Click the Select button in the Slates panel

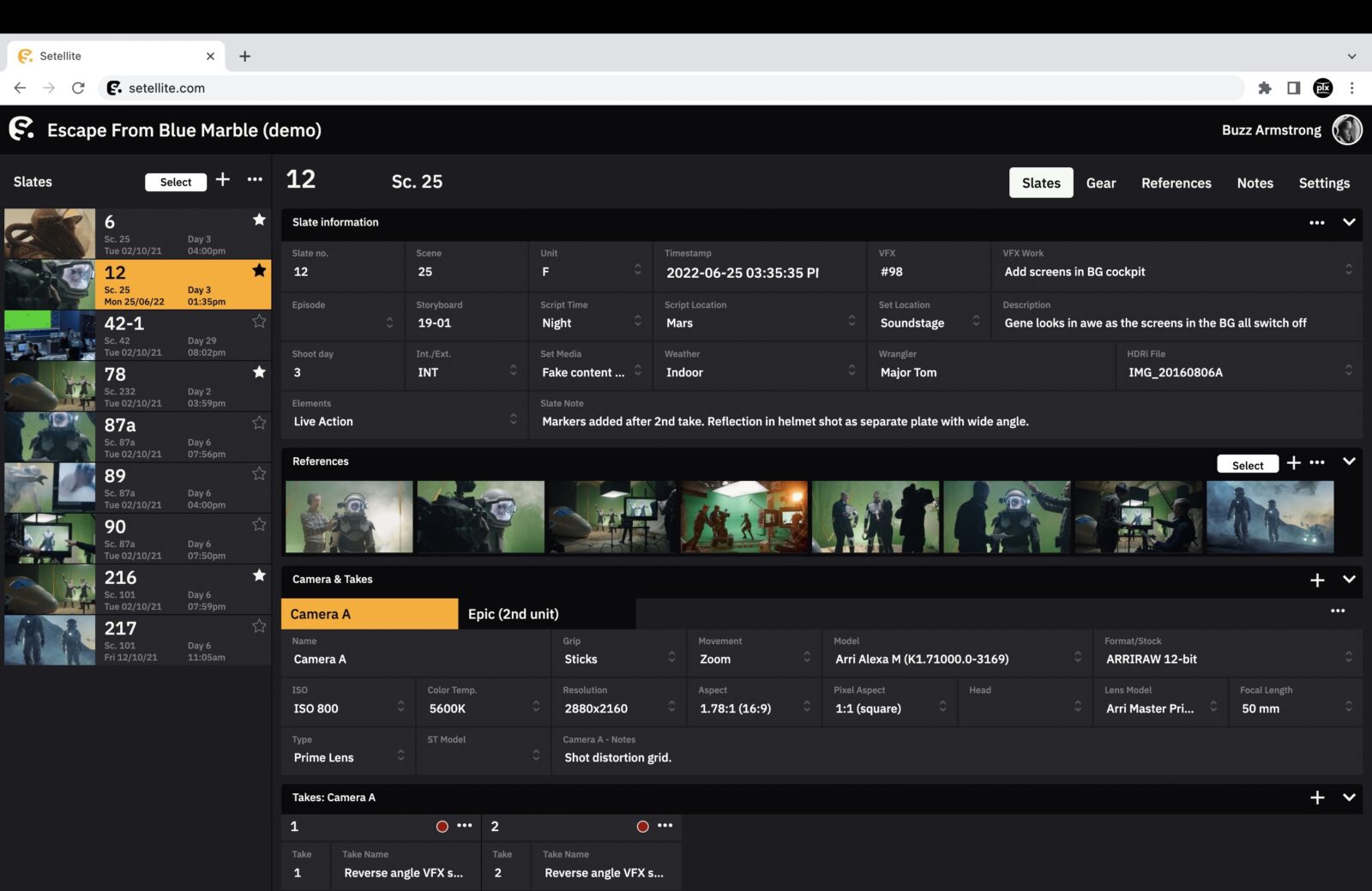(x=175, y=182)
